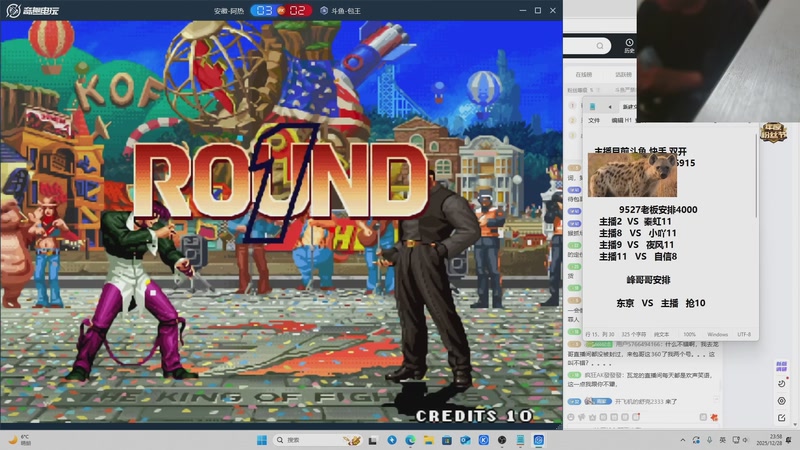The image size is (800, 450).
Task: Expand the hidden system tray icons chevron
Action: 683,440
